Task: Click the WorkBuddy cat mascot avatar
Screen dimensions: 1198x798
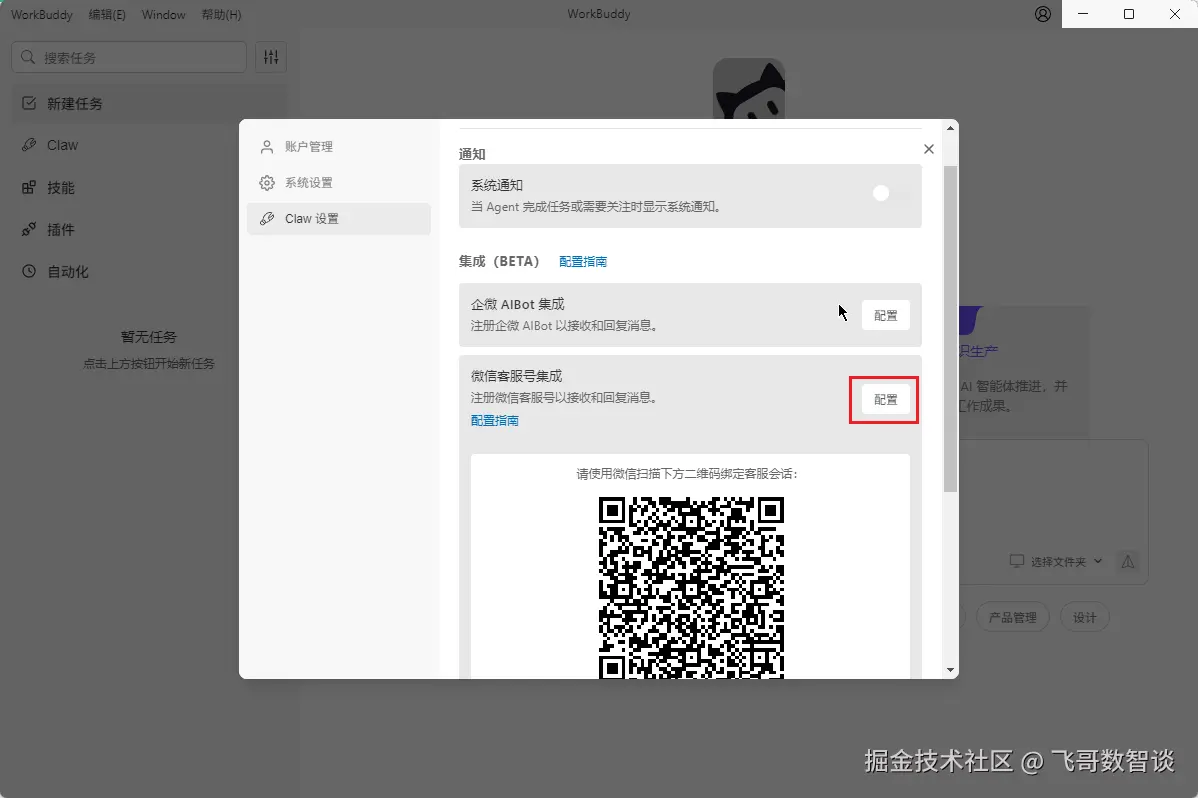Action: point(749,89)
